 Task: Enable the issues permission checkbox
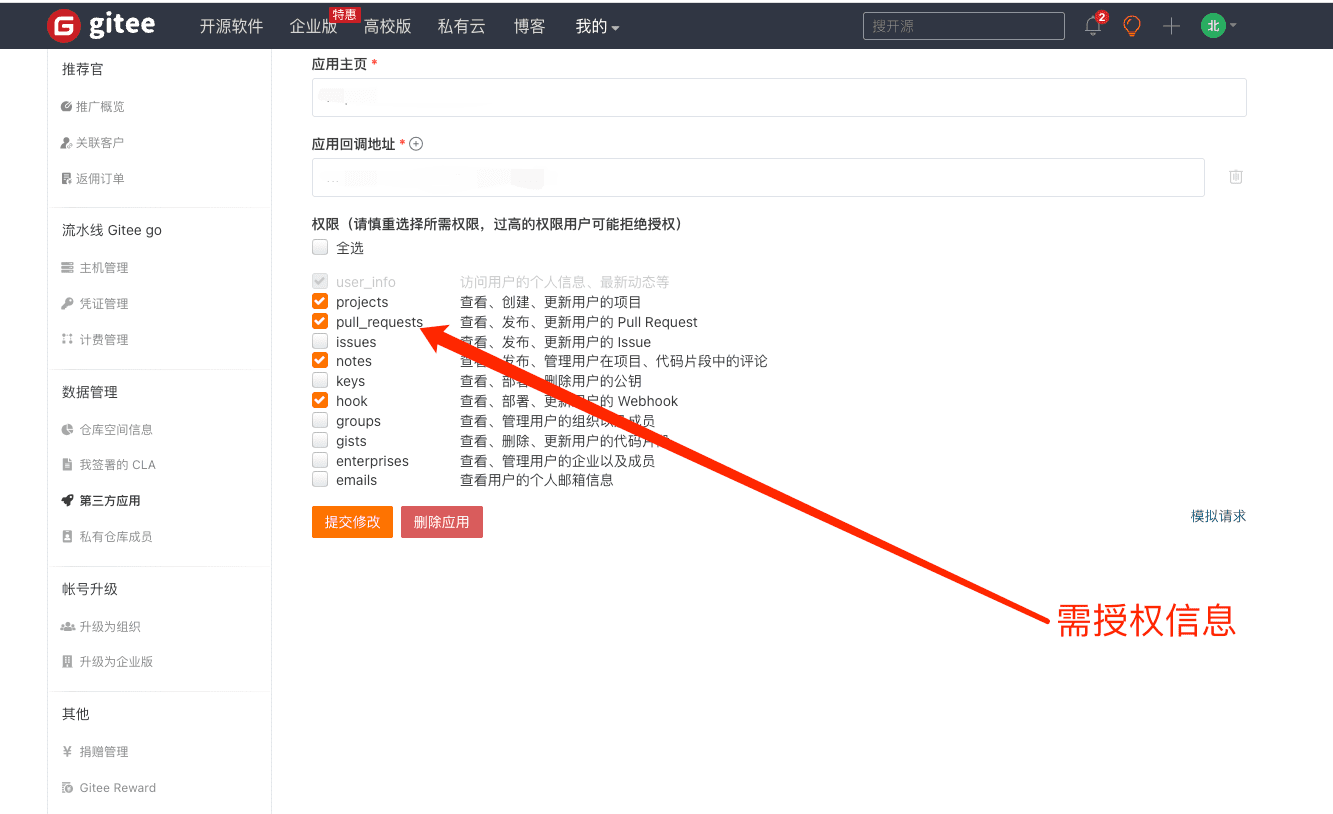click(320, 342)
